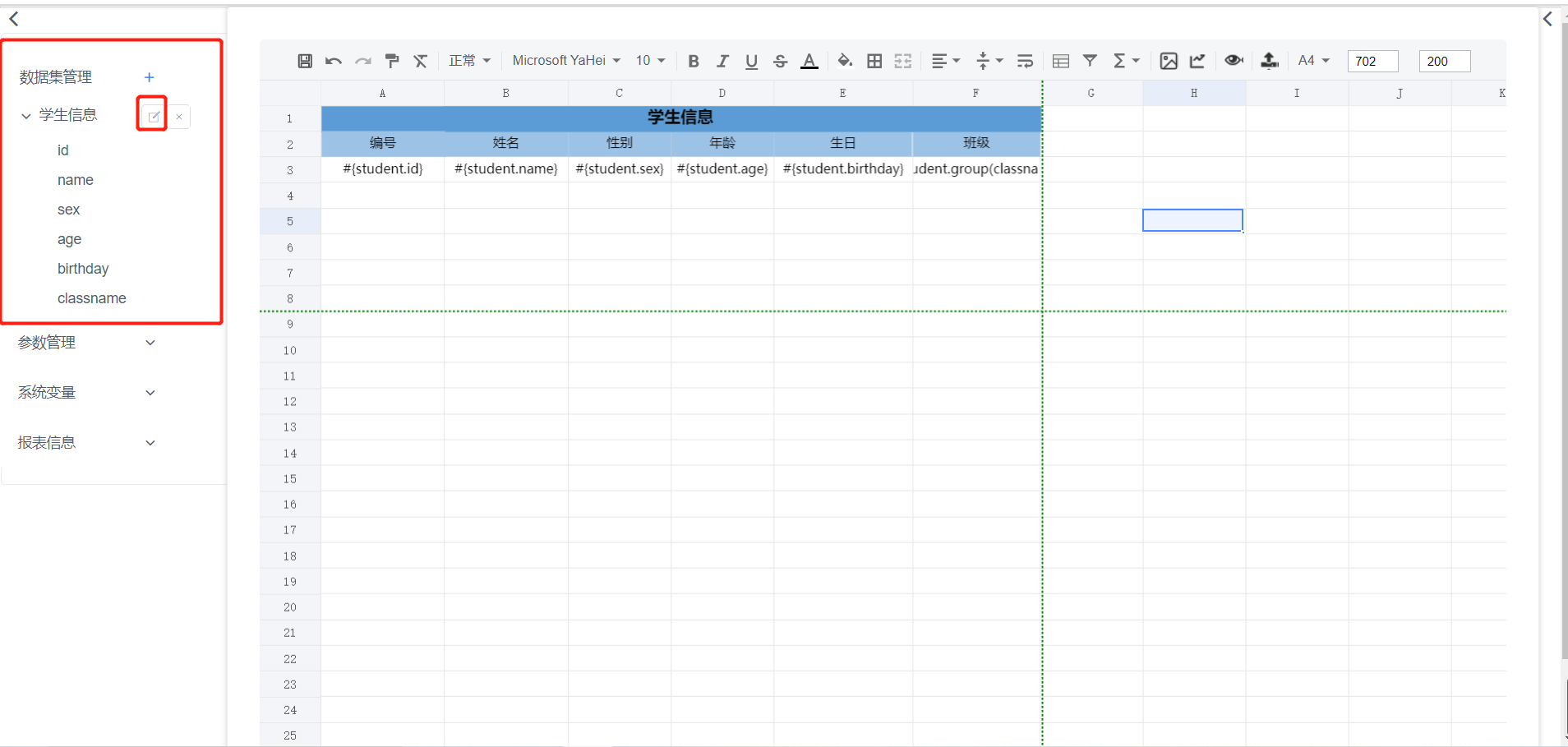The height and width of the screenshot is (747, 1568).
Task: Click the upload/import icon
Action: [x=1270, y=61]
